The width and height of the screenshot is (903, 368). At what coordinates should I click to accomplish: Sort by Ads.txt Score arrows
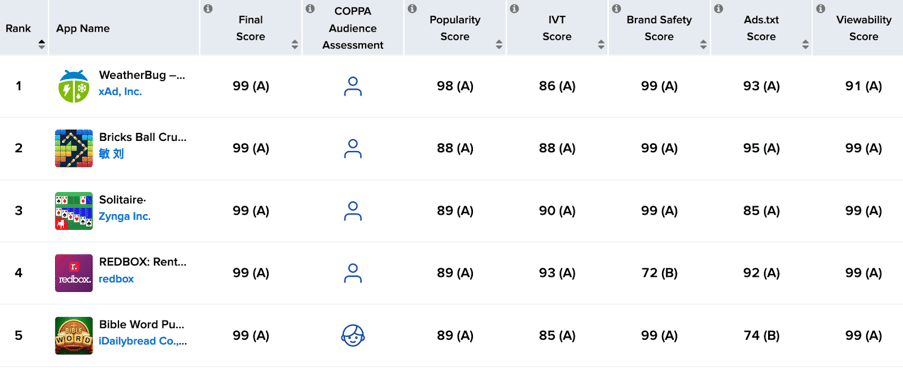coord(805,44)
